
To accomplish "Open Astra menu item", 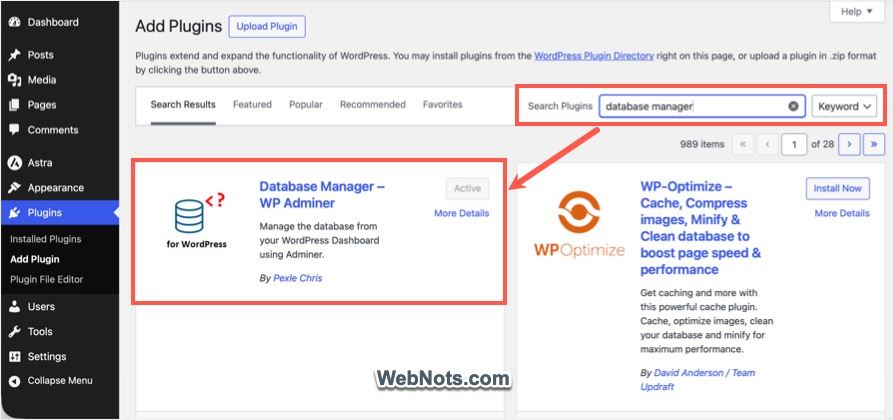I will click(40, 163).
